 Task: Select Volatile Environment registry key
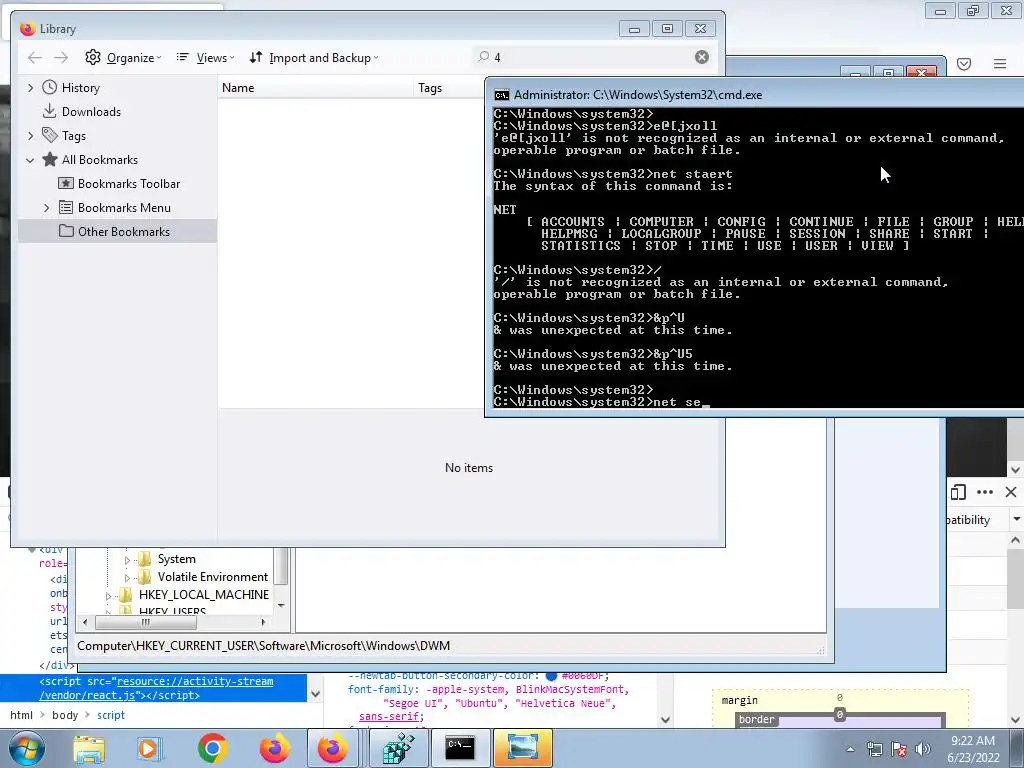[213, 577]
